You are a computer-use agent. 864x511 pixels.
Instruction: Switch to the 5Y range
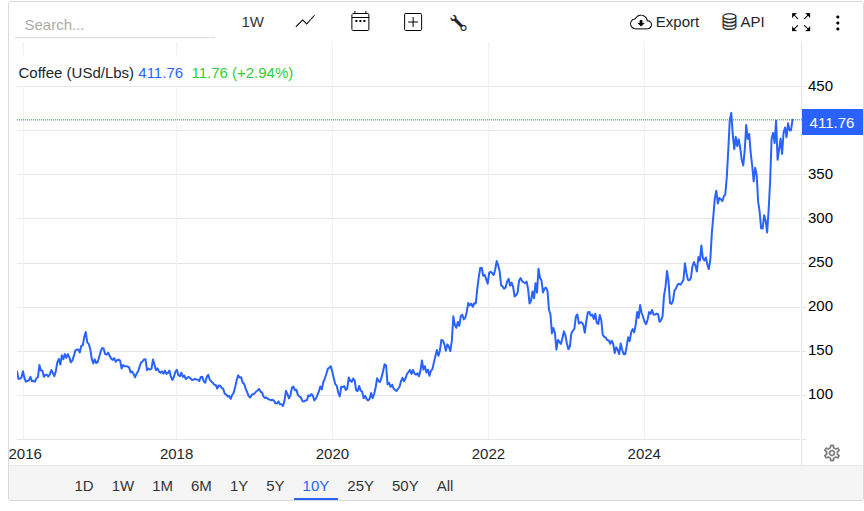275,486
